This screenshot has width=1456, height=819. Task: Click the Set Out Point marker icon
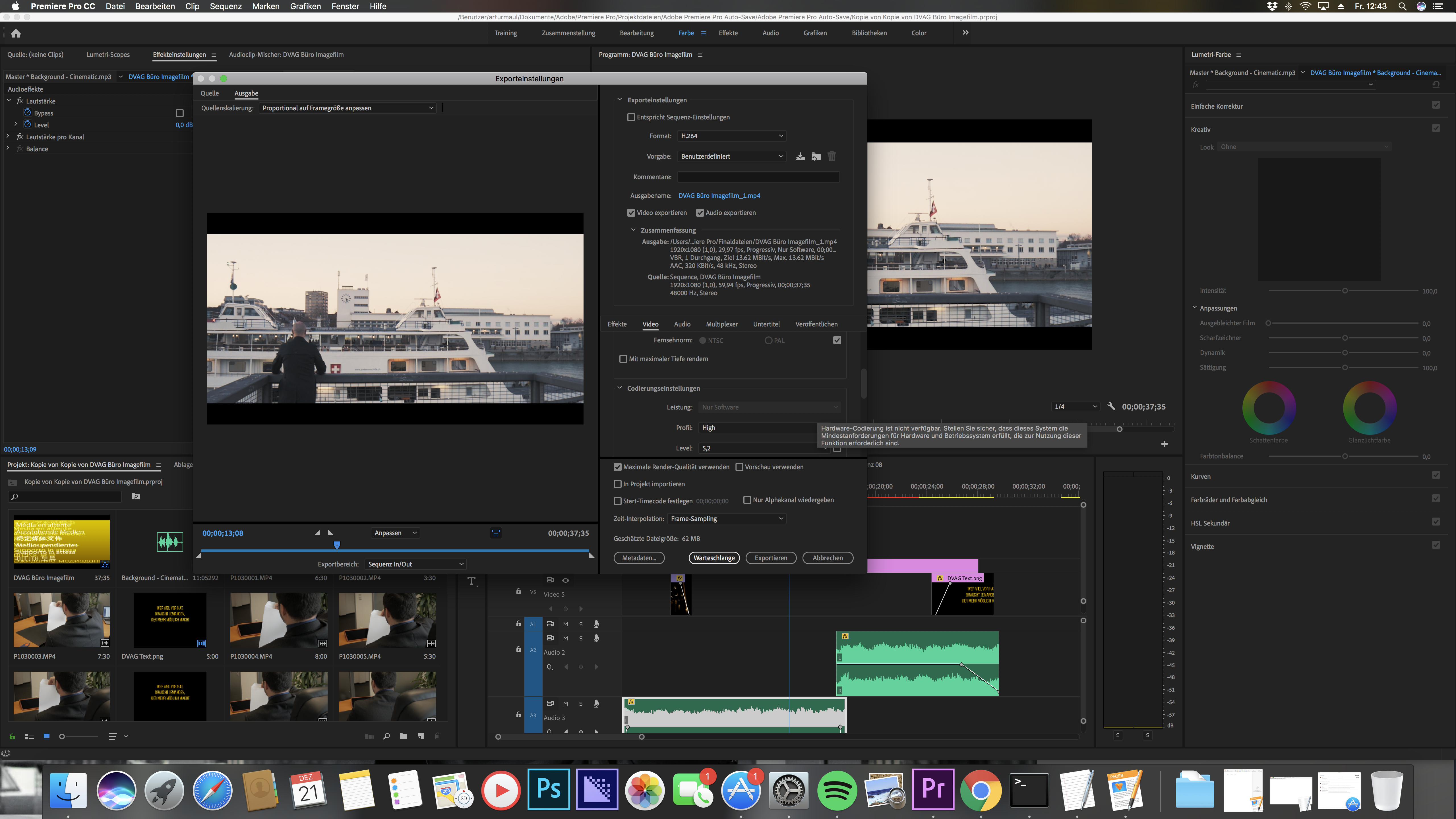click(331, 532)
